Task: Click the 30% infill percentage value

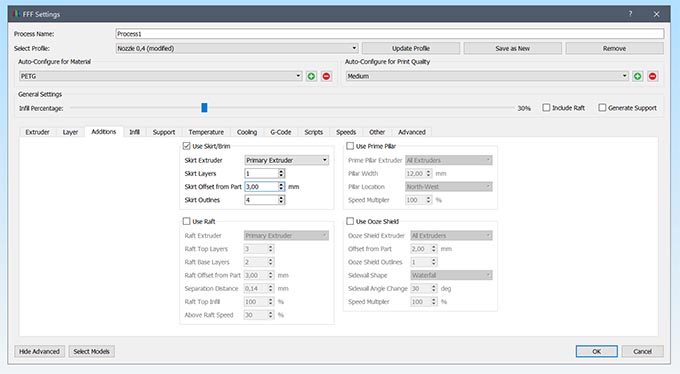Action: pos(524,108)
